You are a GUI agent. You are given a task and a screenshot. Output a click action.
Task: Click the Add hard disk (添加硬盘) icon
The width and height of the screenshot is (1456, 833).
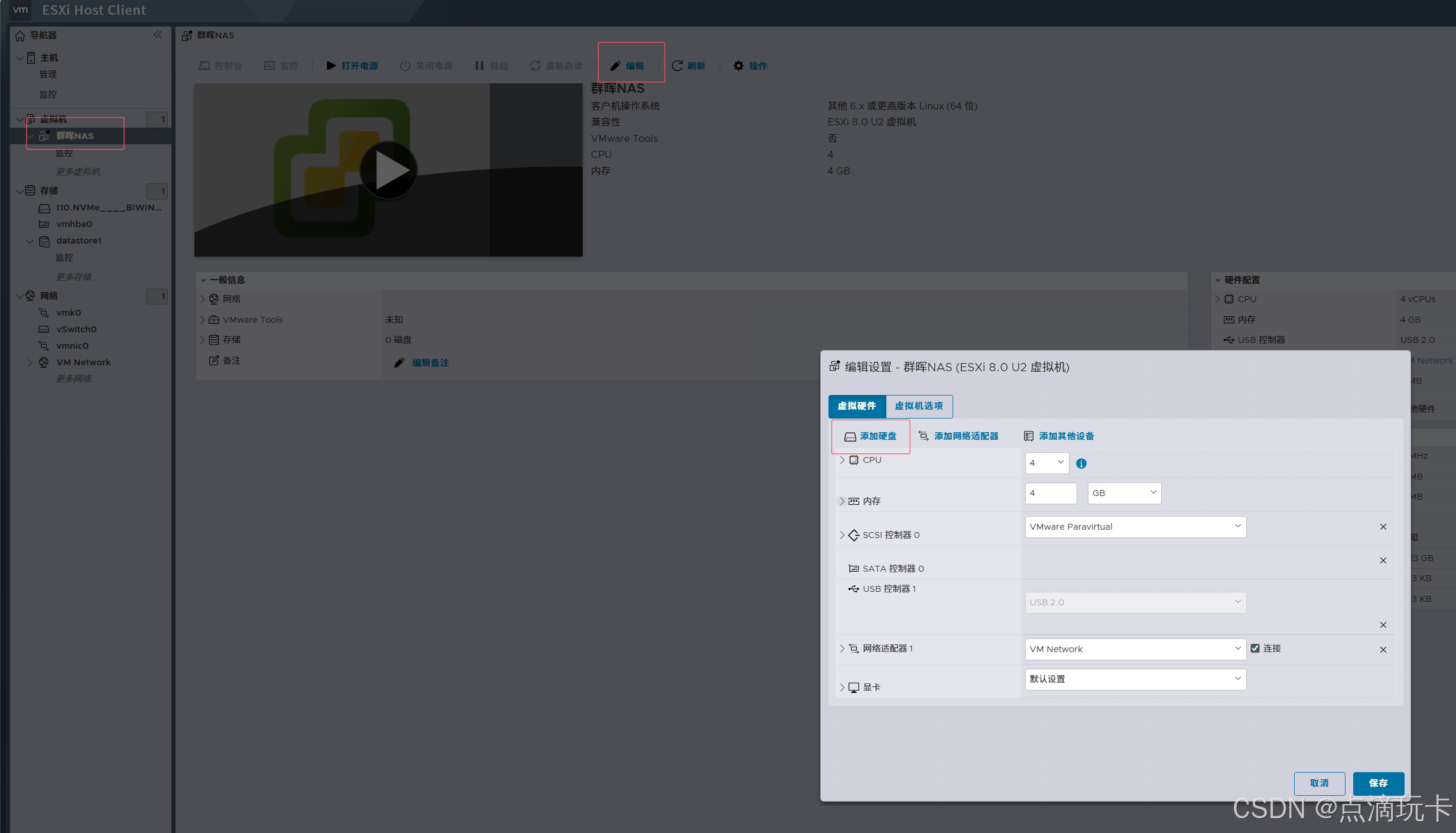tap(850, 436)
